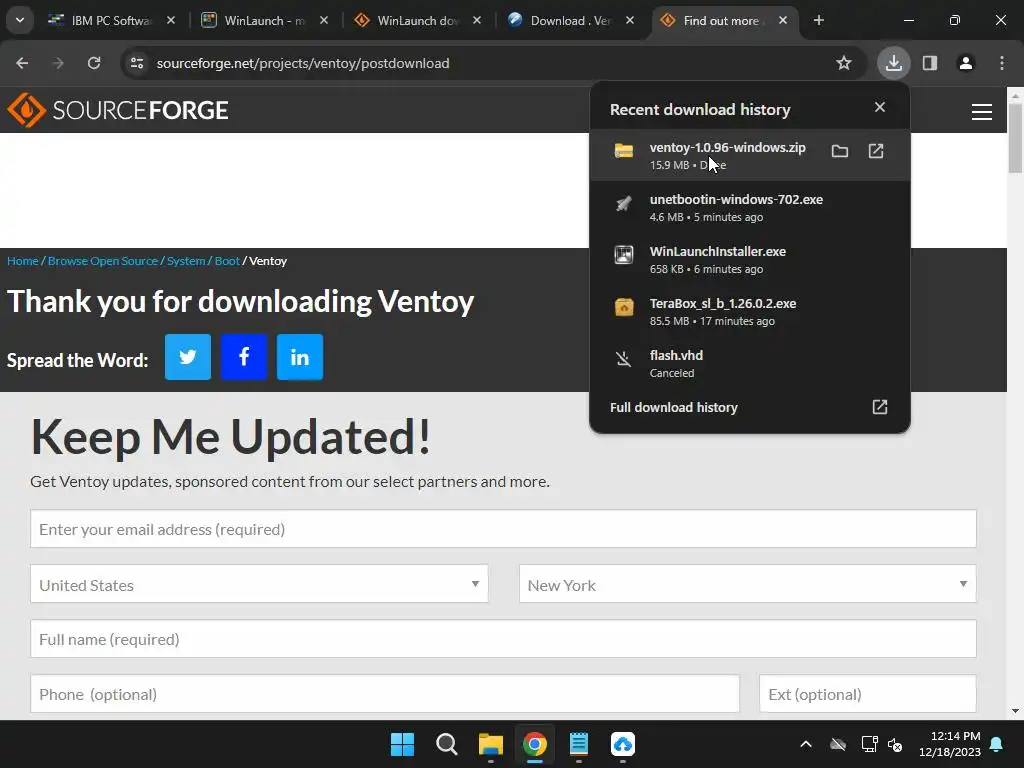This screenshot has width=1024, height=768.
Task: Open the Full download history link
Action: click(x=749, y=408)
